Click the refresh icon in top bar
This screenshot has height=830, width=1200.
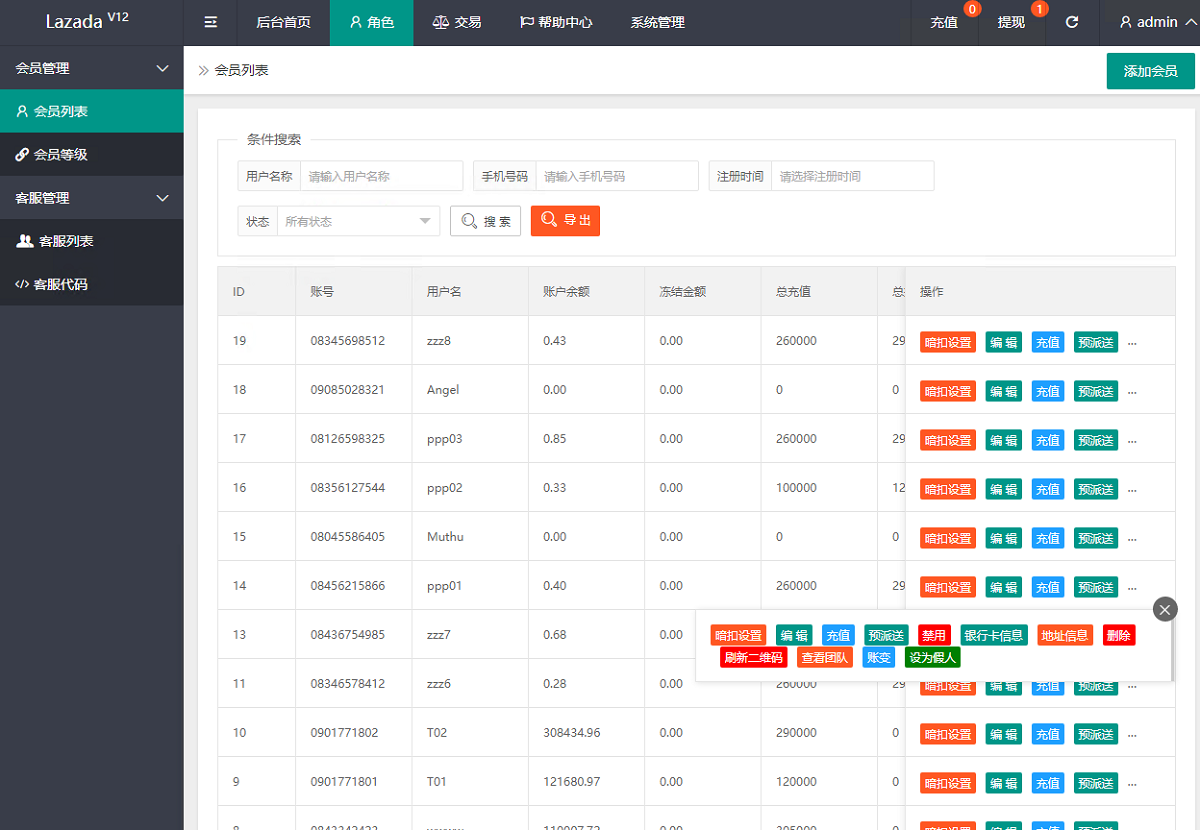[x=1072, y=22]
